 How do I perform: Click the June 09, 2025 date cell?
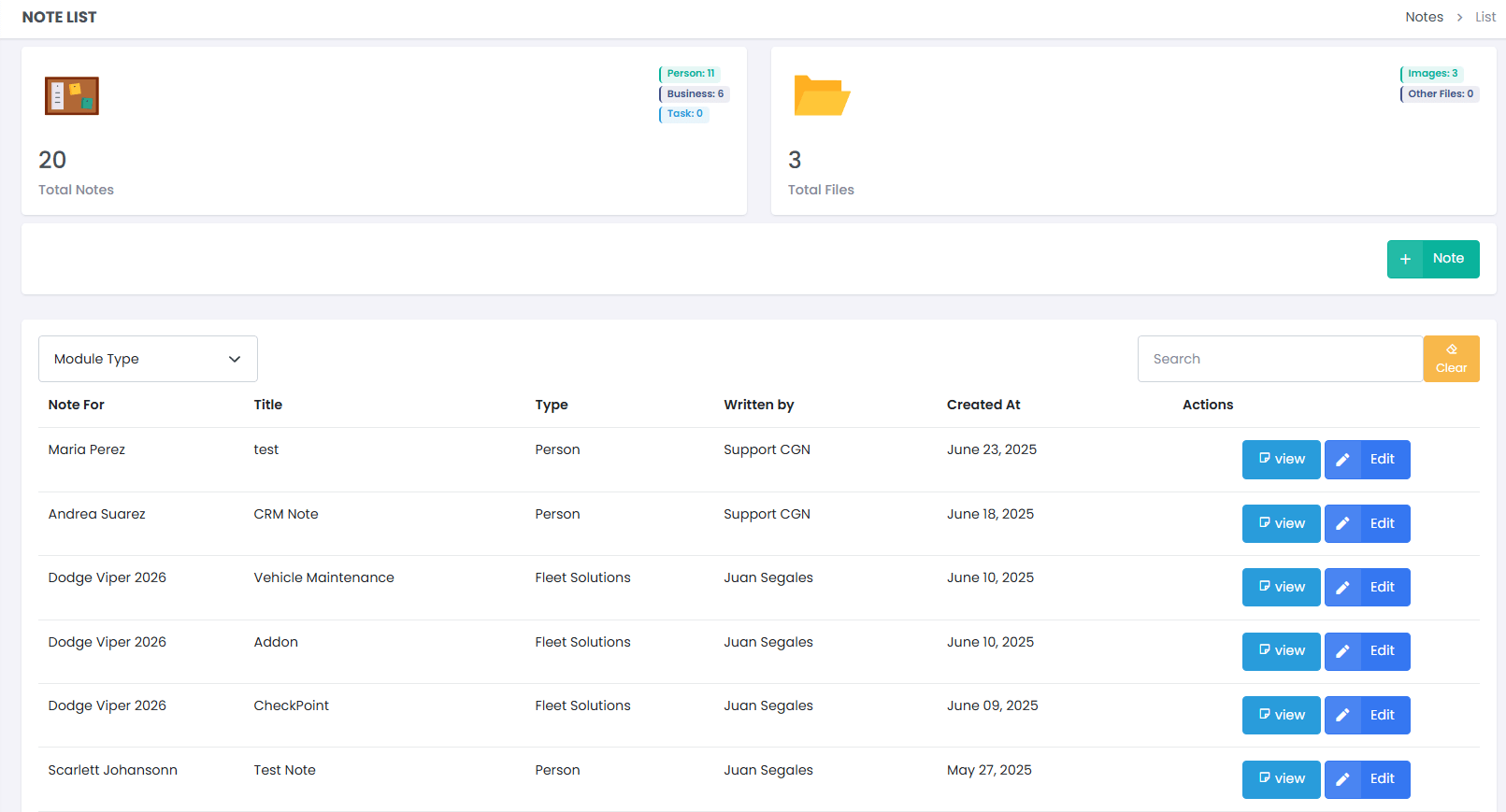[x=993, y=705]
